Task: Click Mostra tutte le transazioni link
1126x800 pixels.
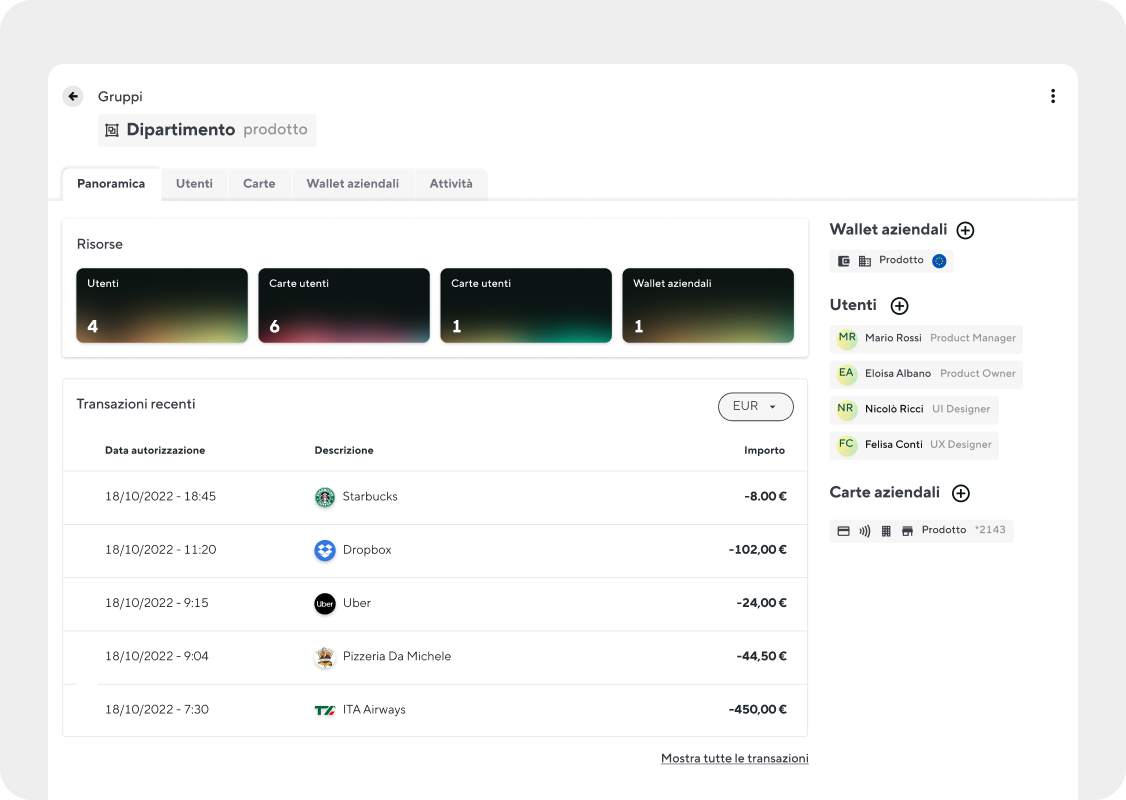Action: click(735, 758)
